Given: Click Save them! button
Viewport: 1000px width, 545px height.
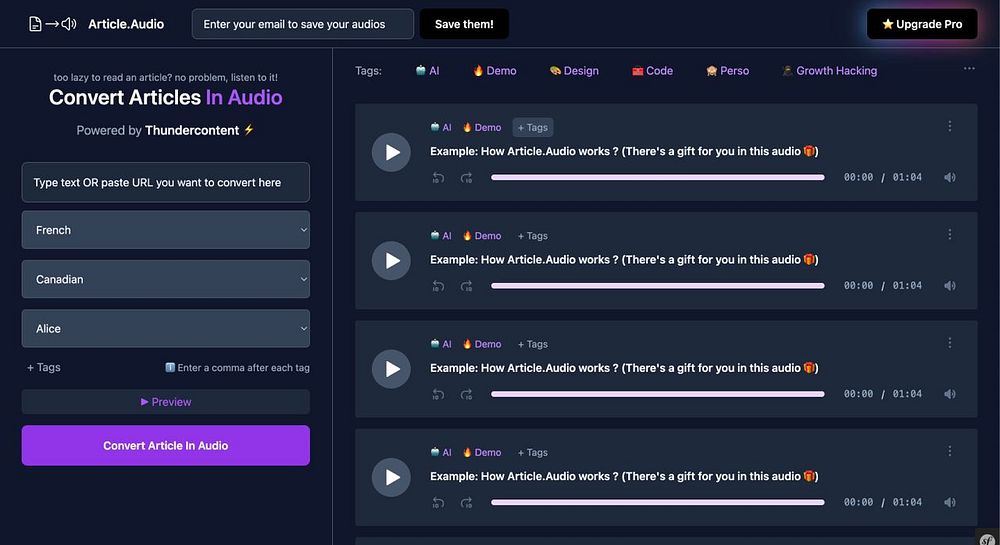Looking at the screenshot, I should [x=464, y=24].
